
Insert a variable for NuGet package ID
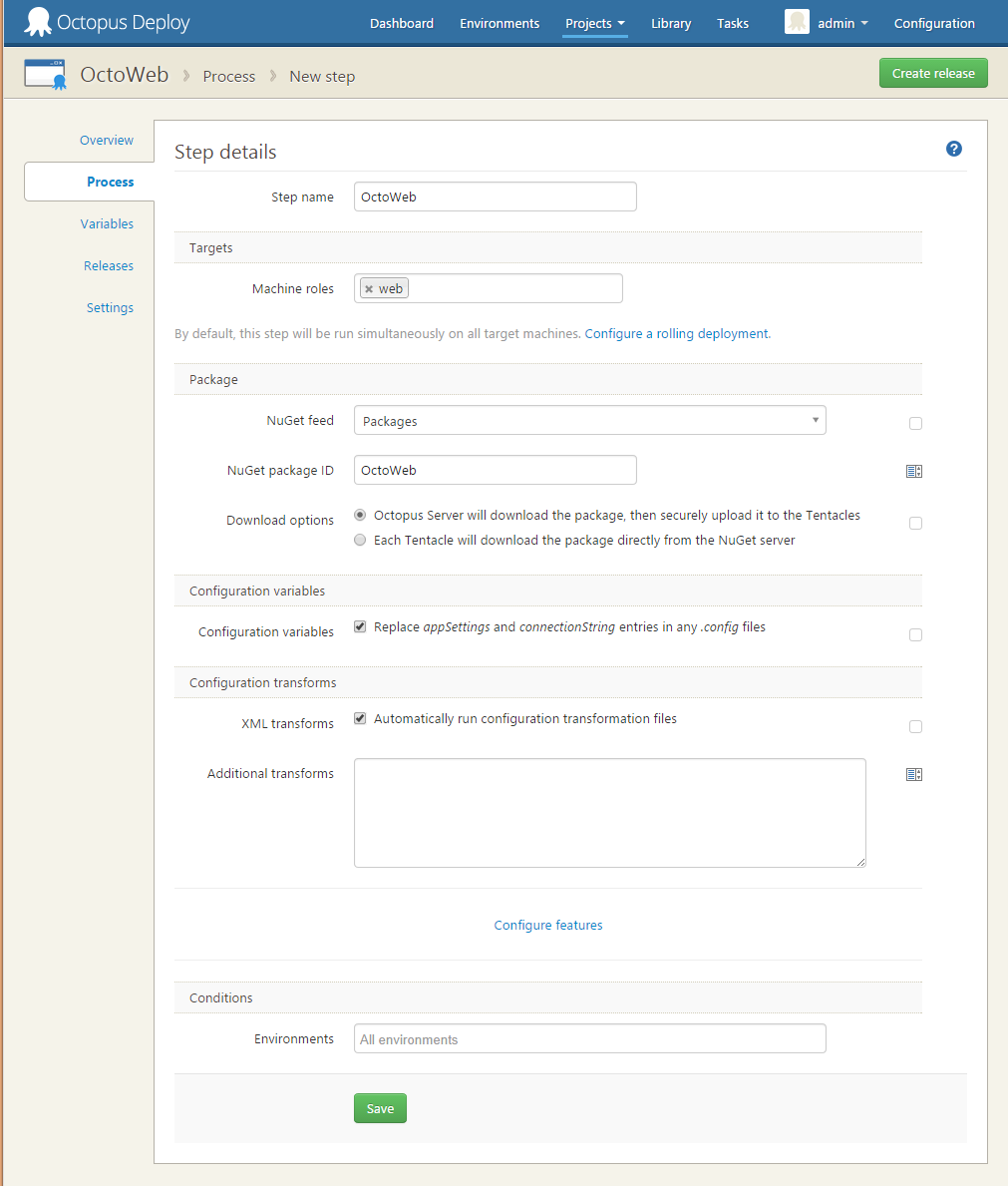coord(914,470)
